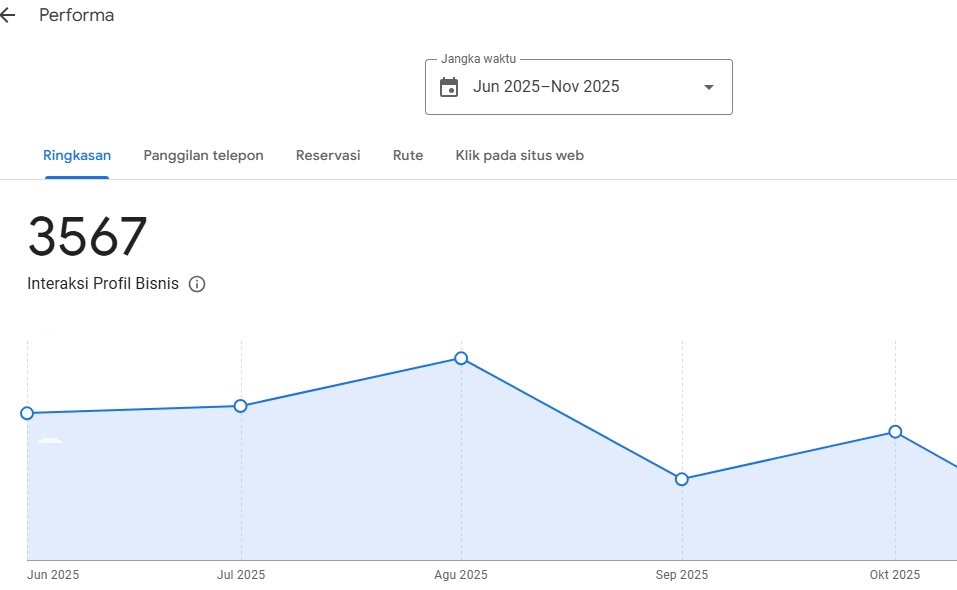Click the calendar icon in the date range
Viewport: 957px width, 590px height.
(x=449, y=87)
